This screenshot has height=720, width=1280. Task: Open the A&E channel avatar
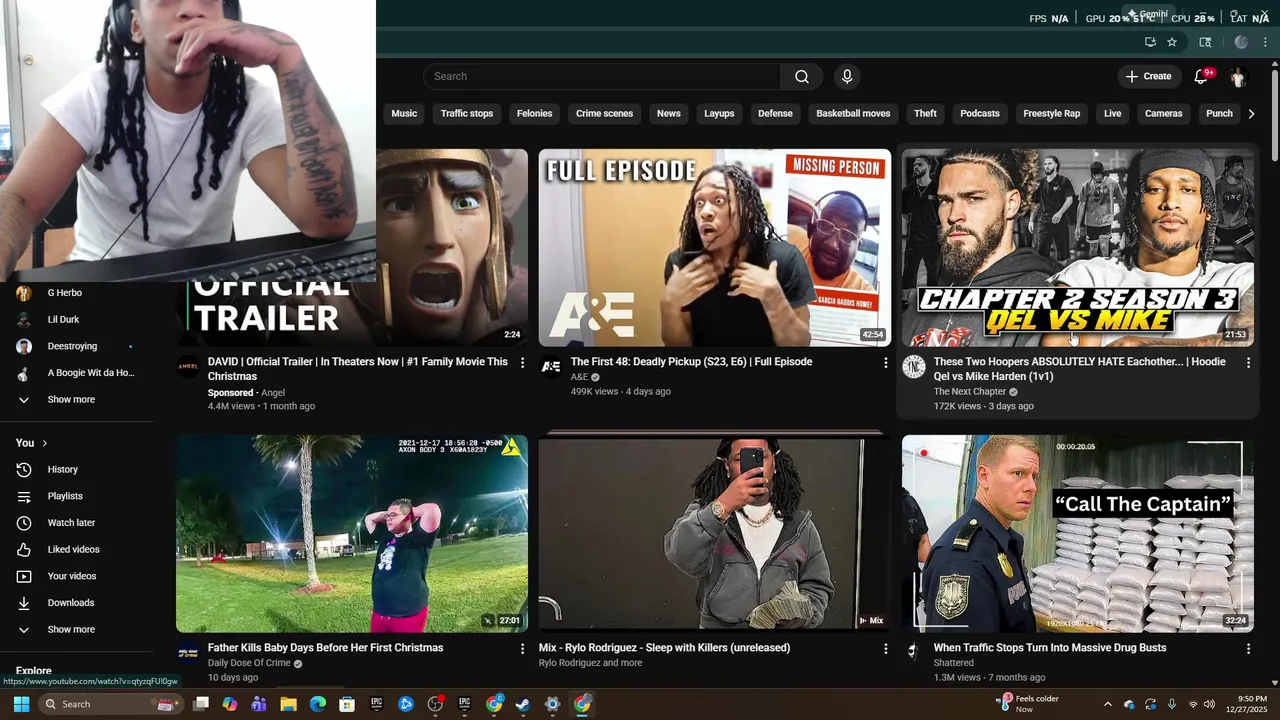point(551,367)
